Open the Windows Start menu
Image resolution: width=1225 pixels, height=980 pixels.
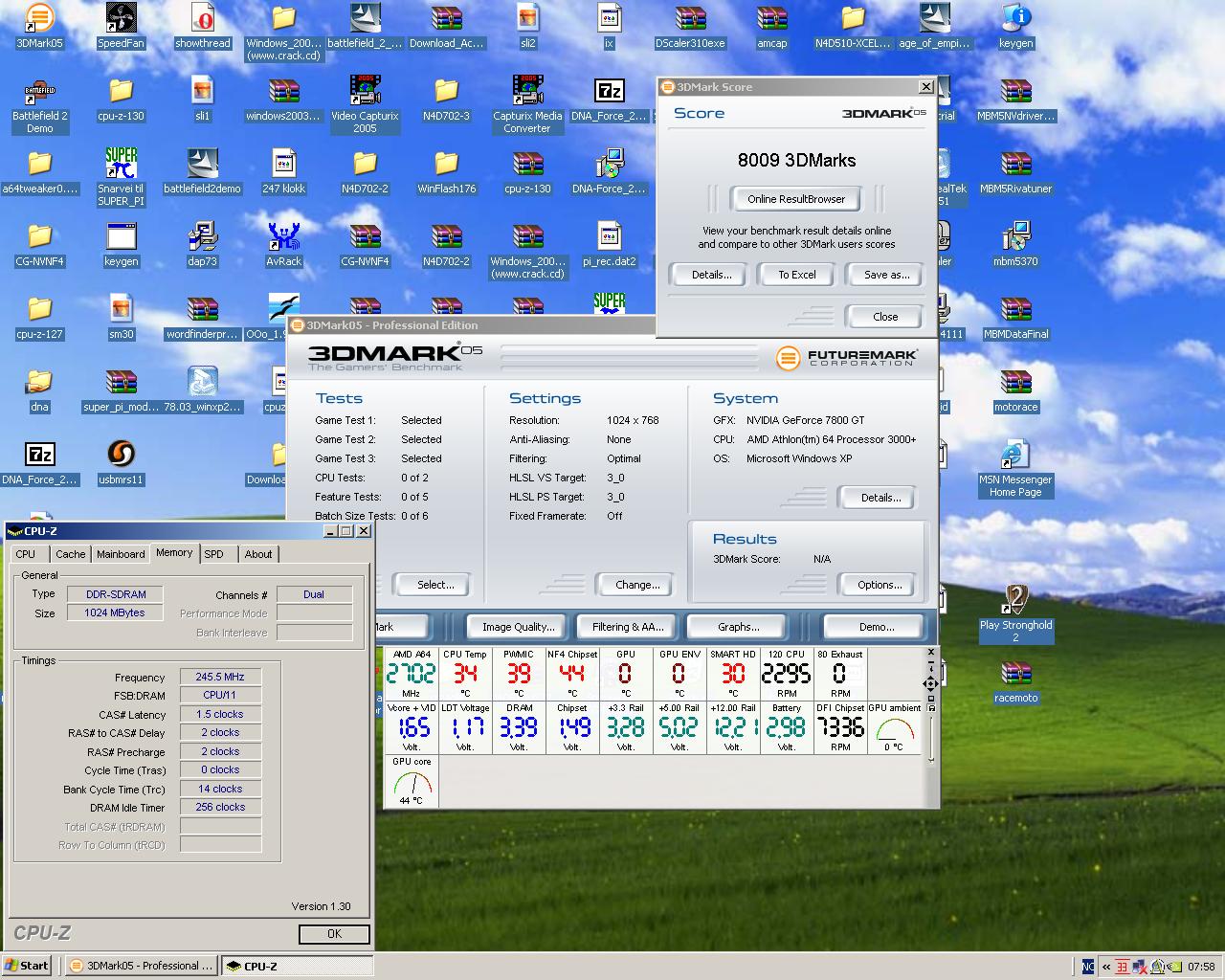pos(26,966)
